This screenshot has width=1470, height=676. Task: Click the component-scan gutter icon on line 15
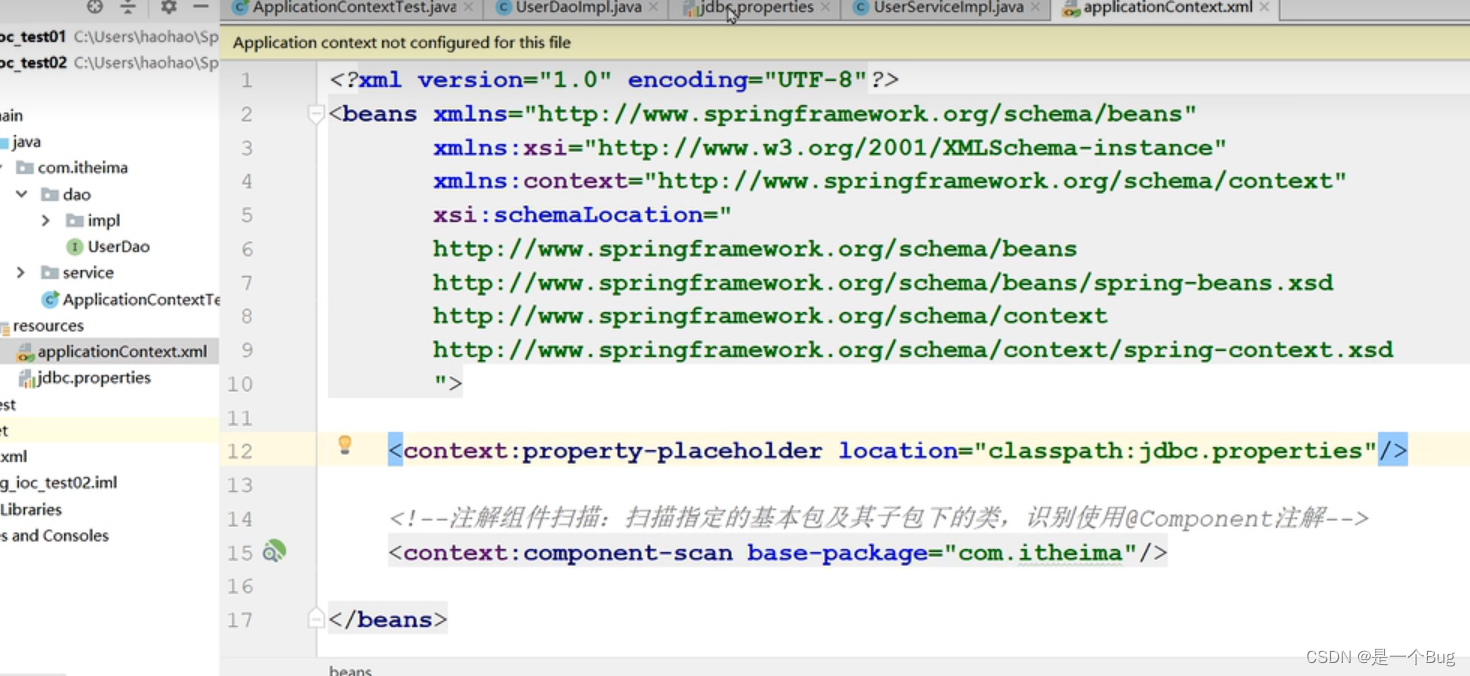pyautogui.click(x=274, y=551)
